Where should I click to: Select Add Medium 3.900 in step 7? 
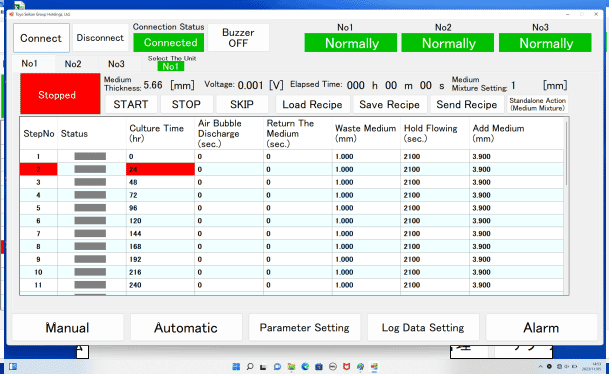[516, 234]
